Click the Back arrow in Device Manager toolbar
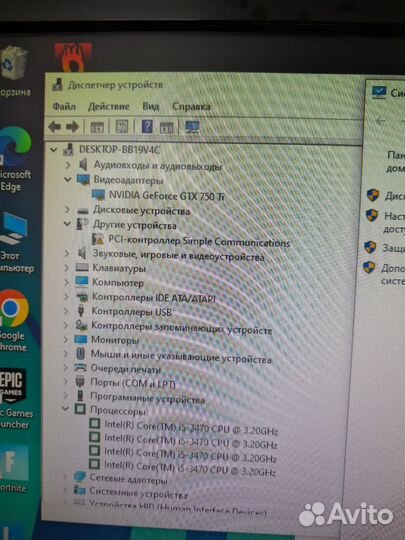405x540 pixels. [54, 127]
